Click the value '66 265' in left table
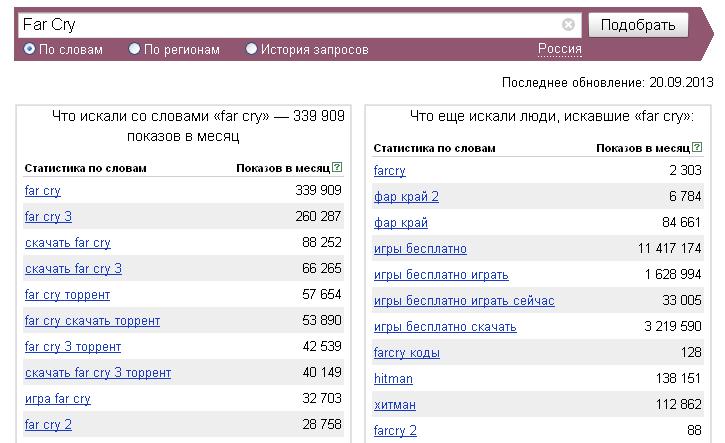Viewport: 725px width, 443px height. [x=321, y=268]
